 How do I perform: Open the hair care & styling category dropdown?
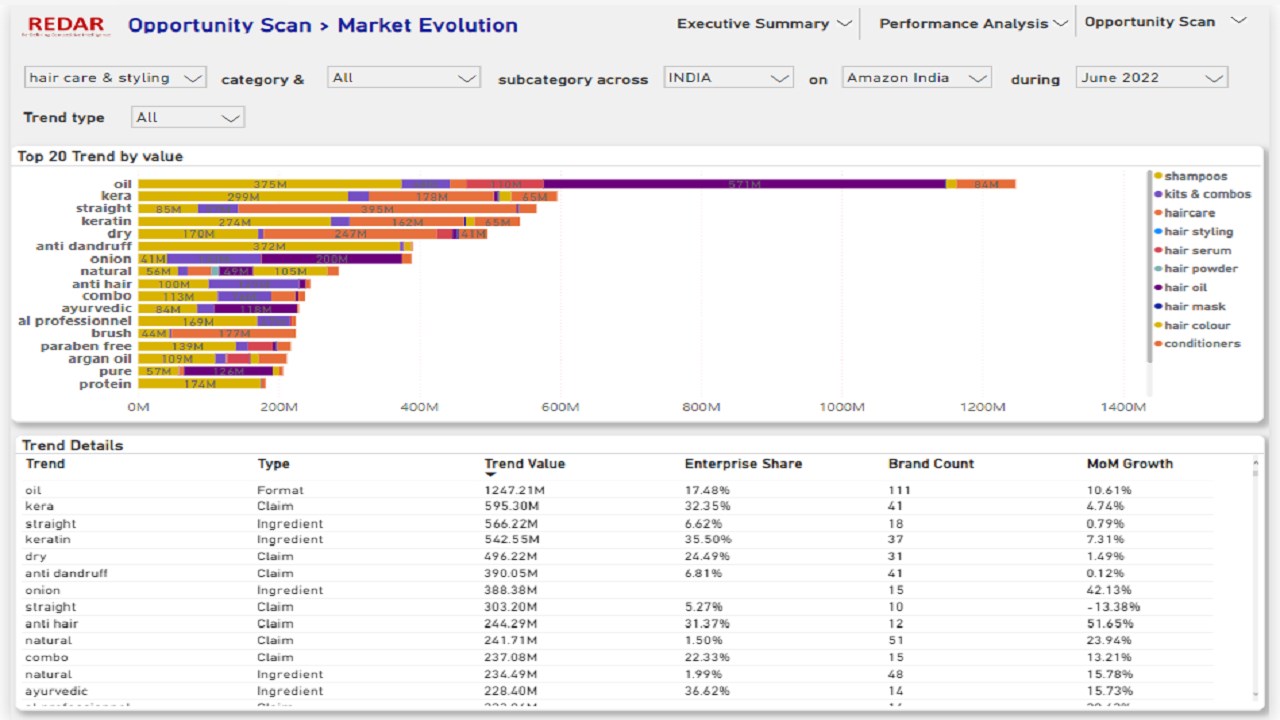click(x=115, y=78)
